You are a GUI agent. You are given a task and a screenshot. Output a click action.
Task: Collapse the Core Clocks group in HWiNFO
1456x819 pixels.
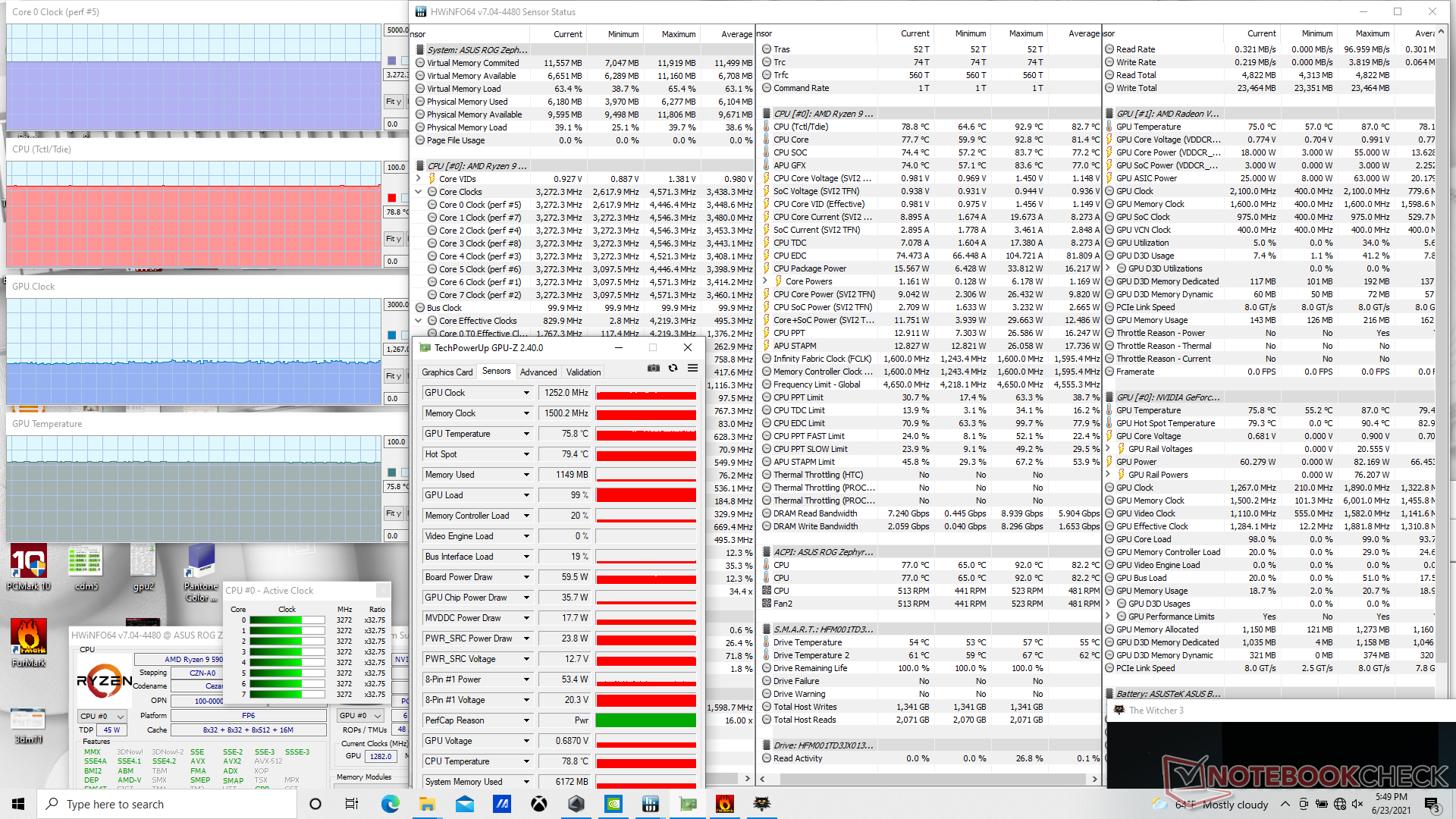click(x=419, y=192)
